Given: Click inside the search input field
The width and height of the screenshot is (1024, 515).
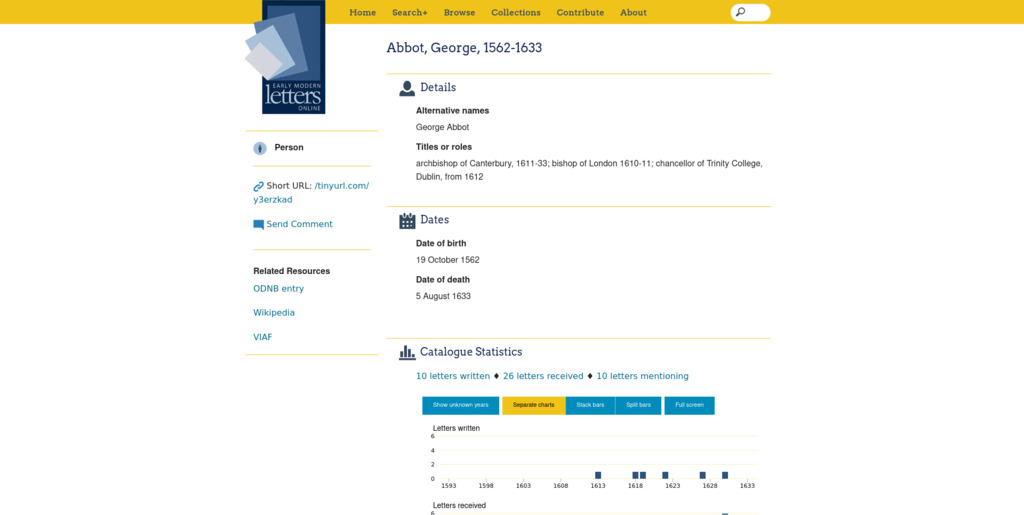Looking at the screenshot, I should click(x=757, y=13).
